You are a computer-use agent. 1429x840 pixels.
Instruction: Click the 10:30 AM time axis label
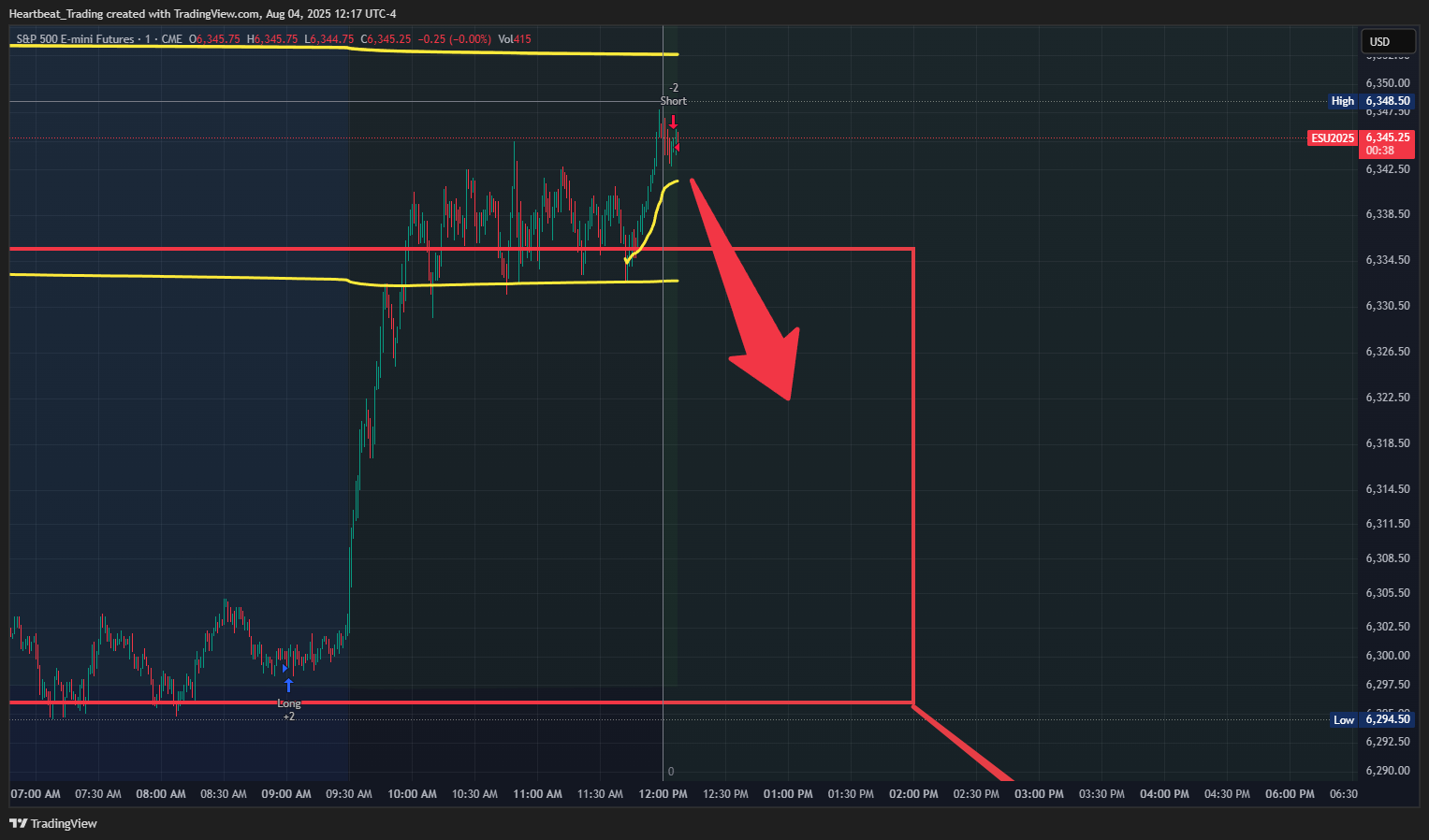pos(474,794)
